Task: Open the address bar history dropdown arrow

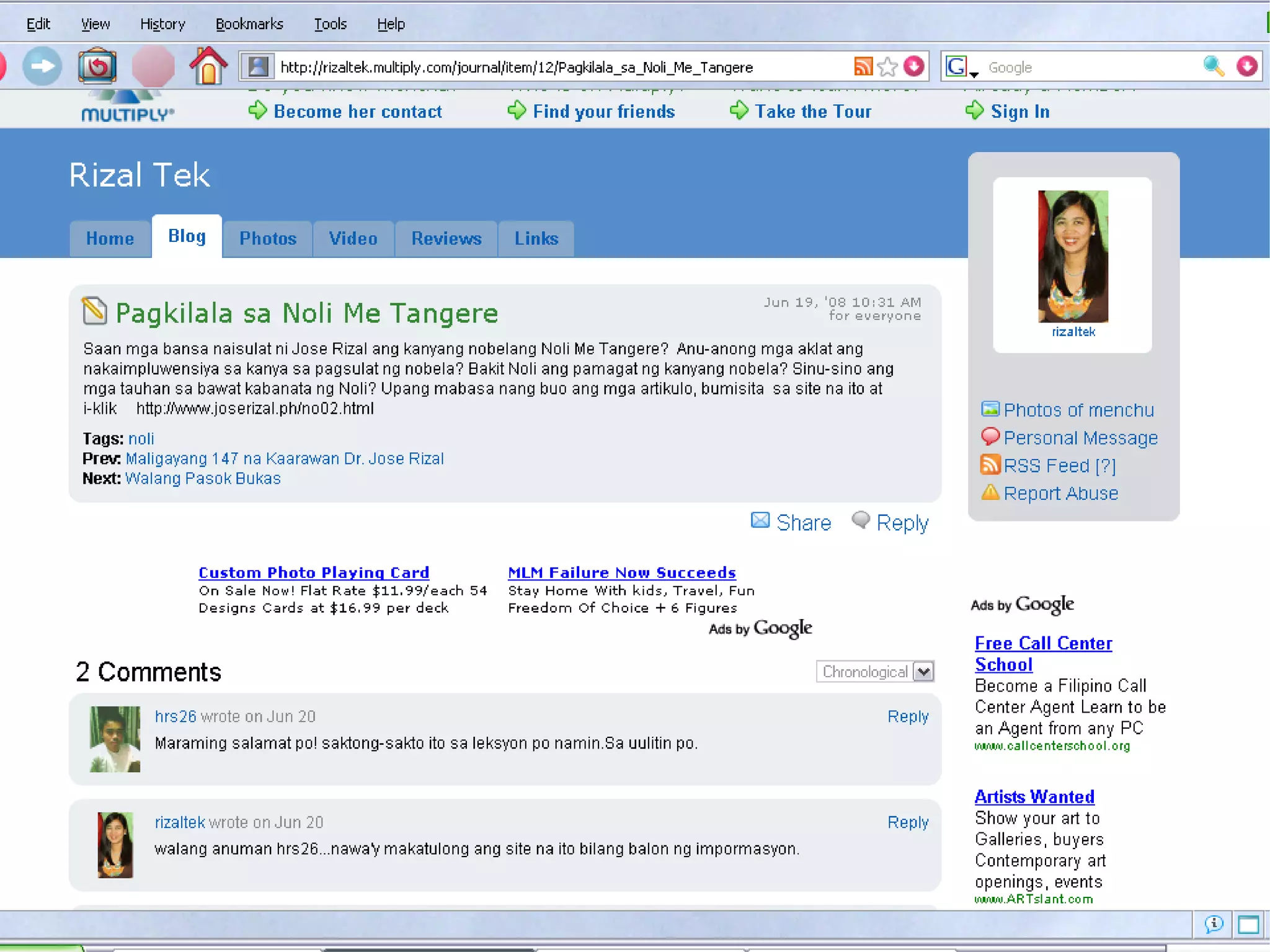Action: [914, 66]
